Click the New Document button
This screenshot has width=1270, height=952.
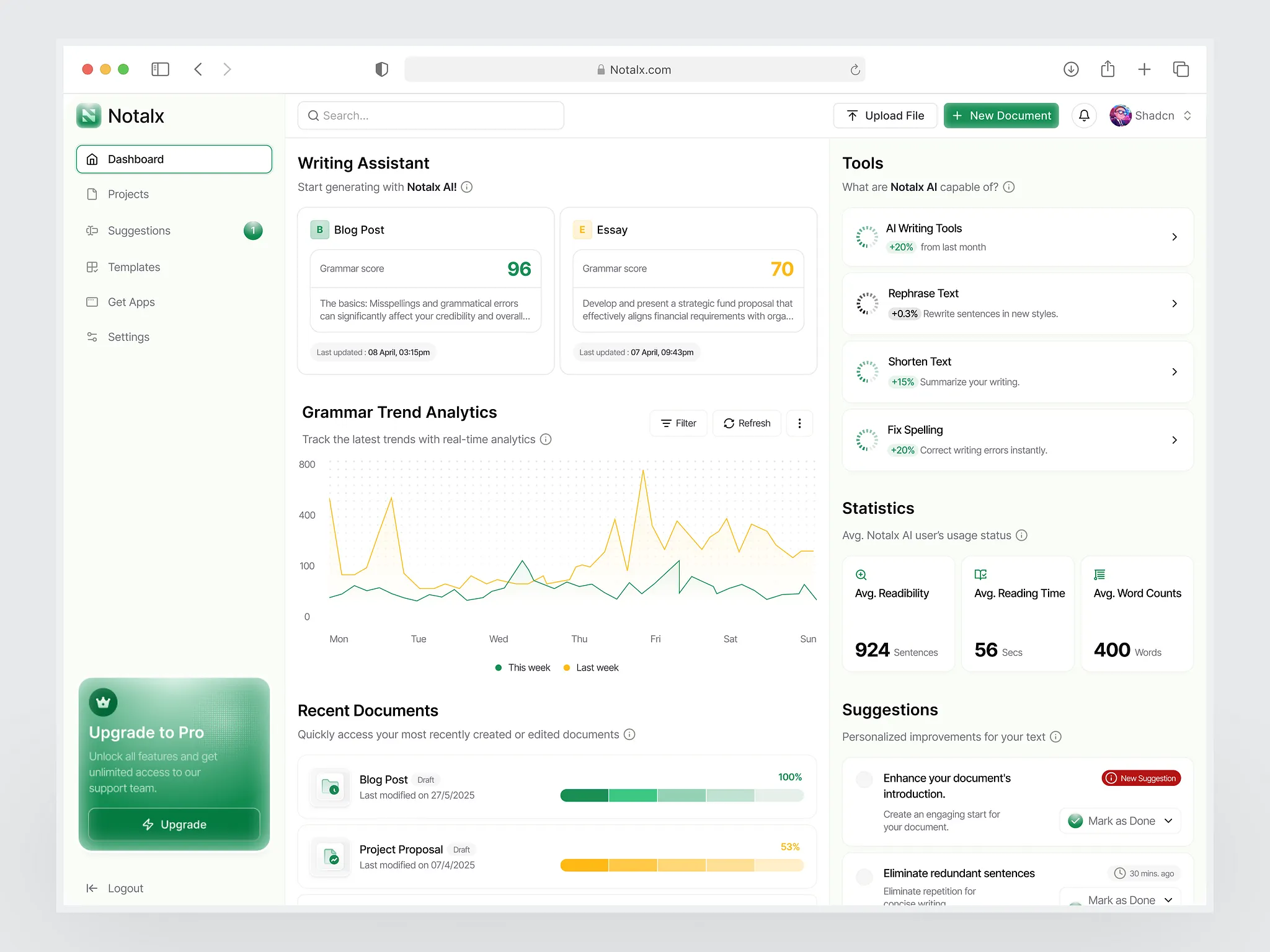tap(1001, 116)
